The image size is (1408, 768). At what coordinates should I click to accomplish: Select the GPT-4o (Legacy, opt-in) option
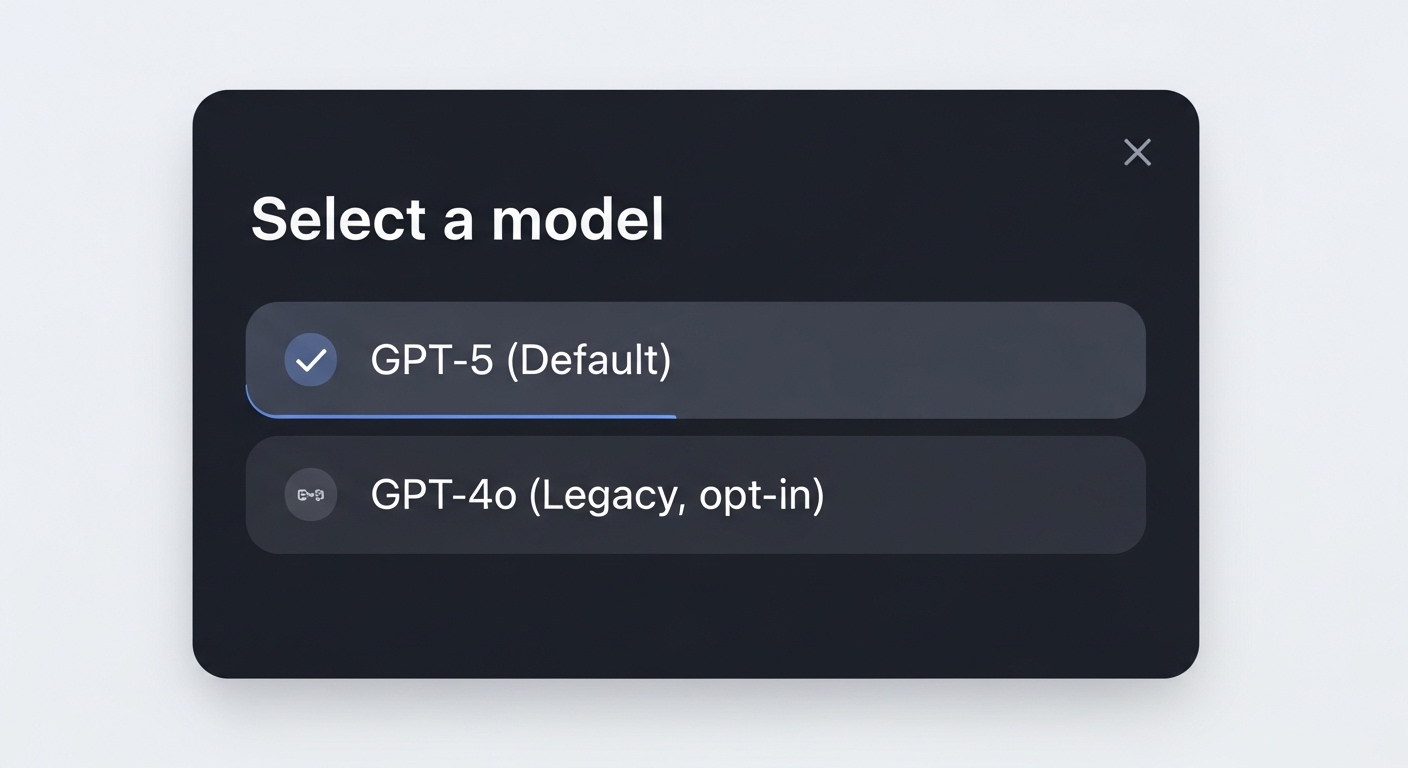(x=695, y=495)
